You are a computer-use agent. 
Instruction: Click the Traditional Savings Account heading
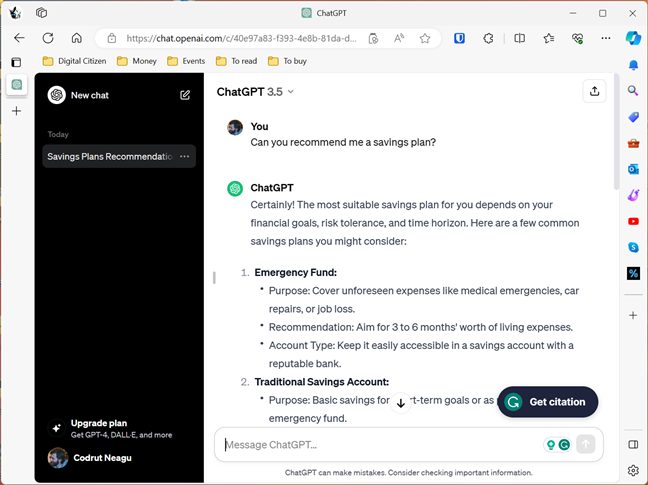click(x=322, y=382)
